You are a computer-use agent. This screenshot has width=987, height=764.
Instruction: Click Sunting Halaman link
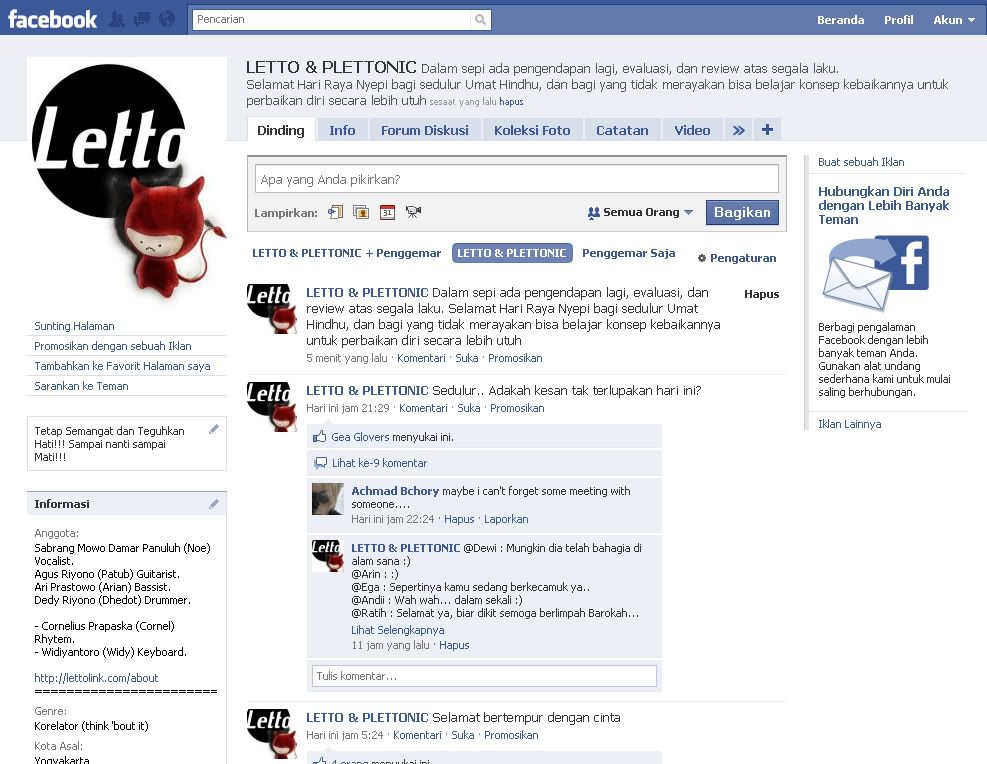click(74, 326)
